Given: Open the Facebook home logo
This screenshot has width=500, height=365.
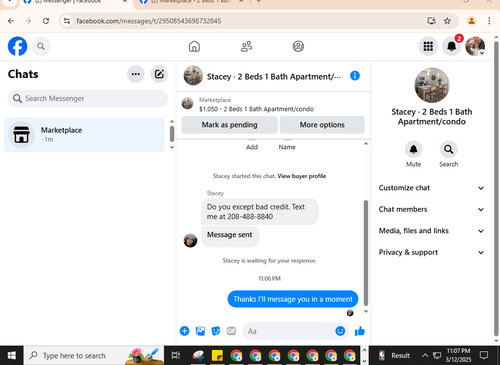Looking at the screenshot, I should (17, 46).
